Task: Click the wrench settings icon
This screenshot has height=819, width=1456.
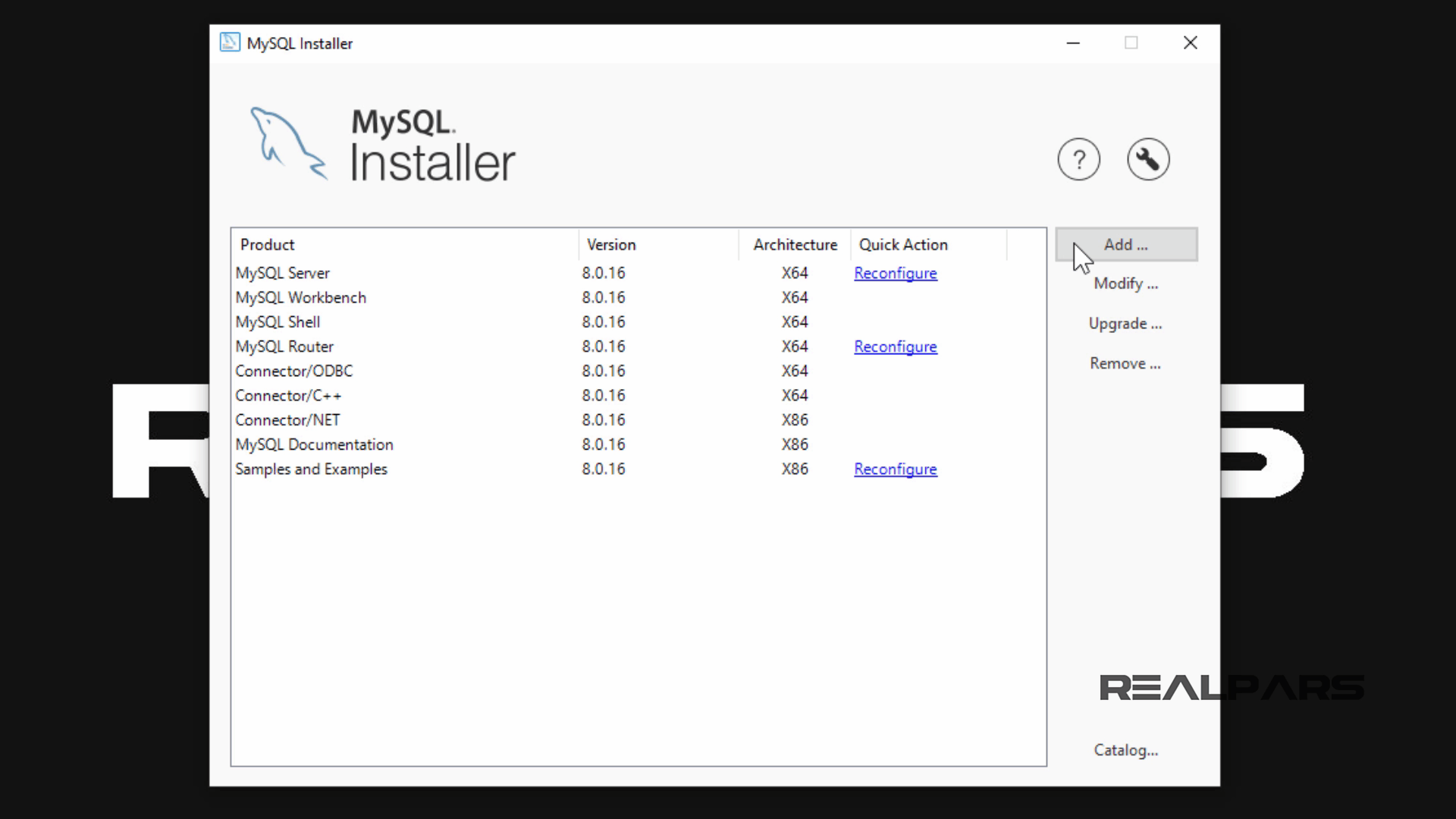Action: [x=1148, y=159]
